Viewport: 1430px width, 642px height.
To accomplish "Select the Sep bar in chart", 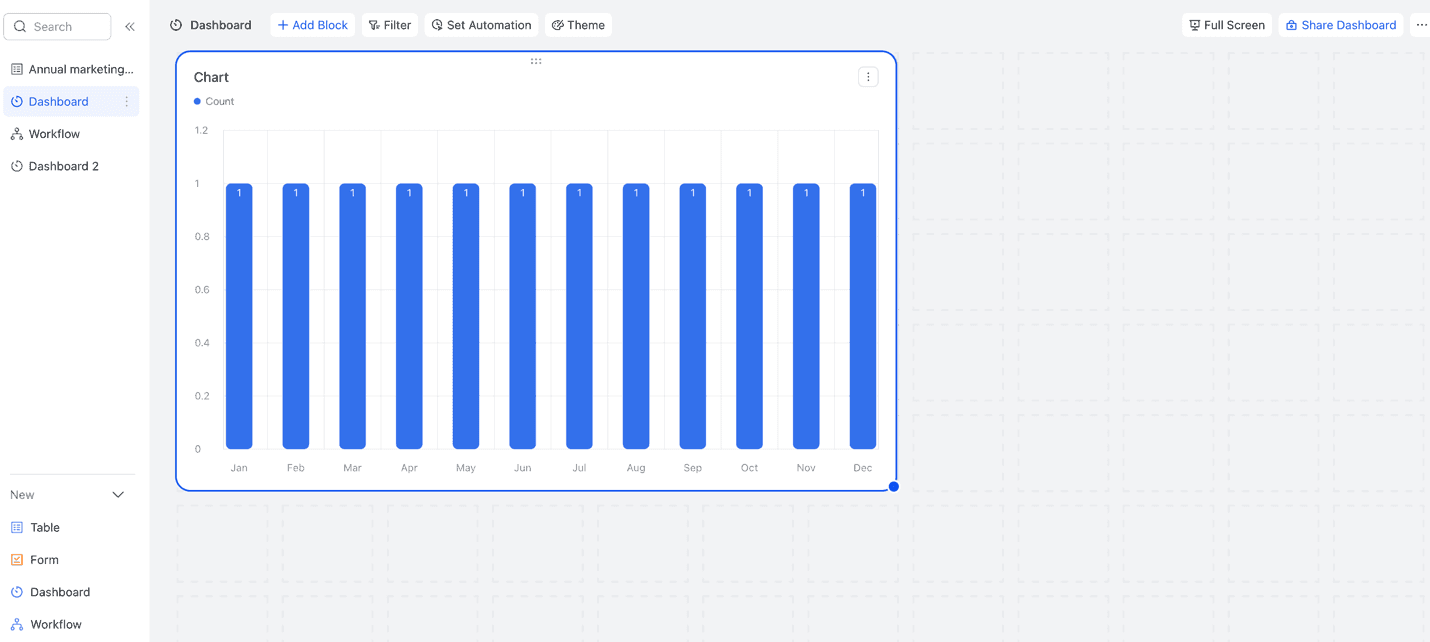I will [692, 316].
